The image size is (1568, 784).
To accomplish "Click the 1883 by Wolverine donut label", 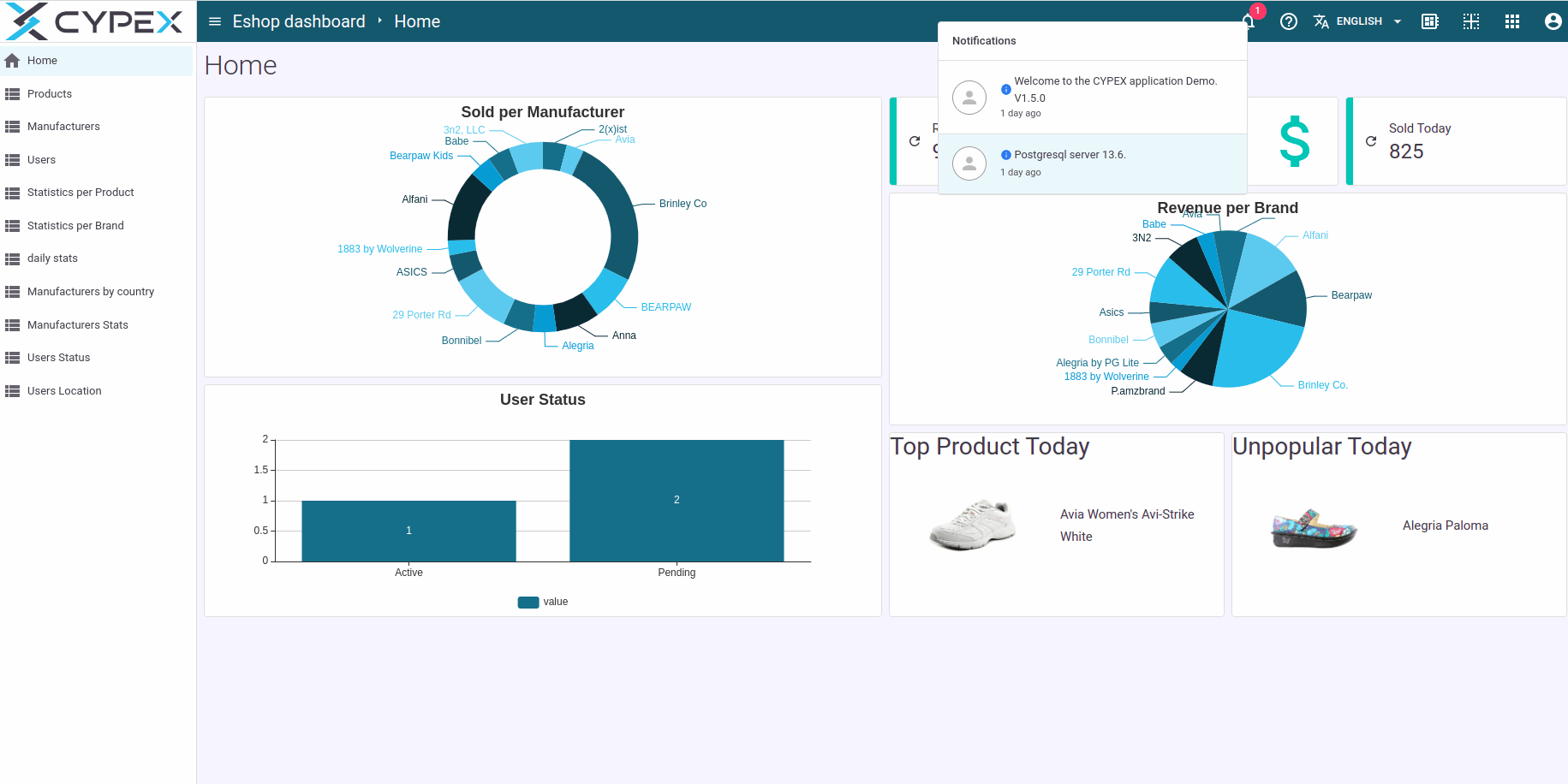I will pyautogui.click(x=379, y=249).
